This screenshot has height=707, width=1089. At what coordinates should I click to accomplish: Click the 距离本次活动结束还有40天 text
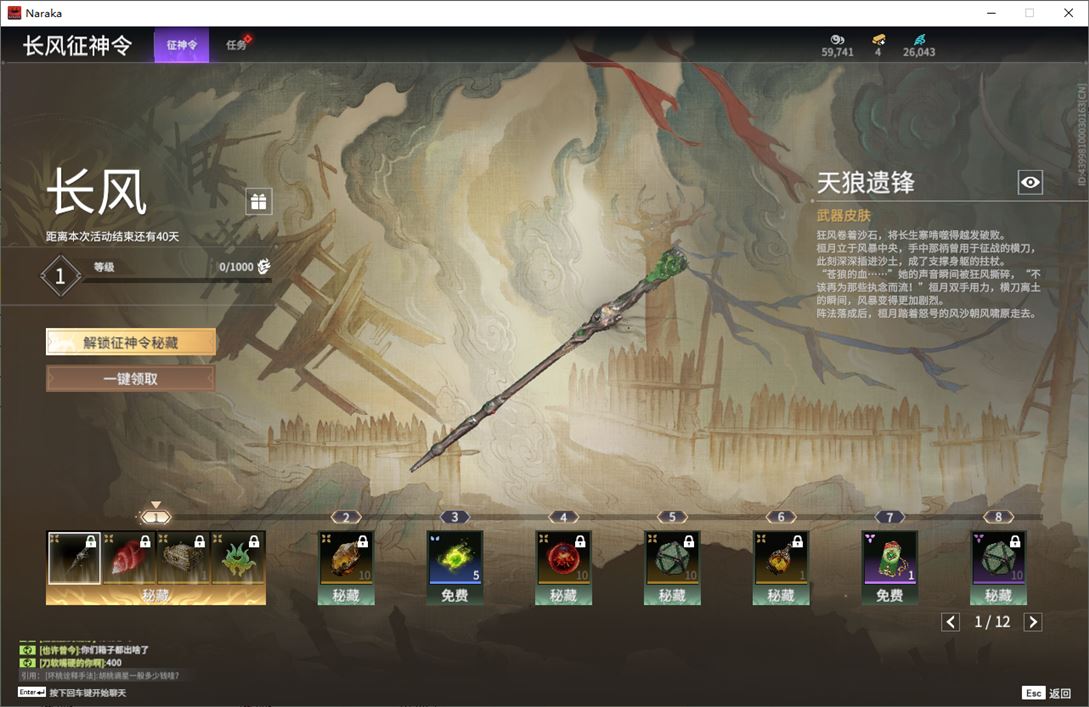coord(113,236)
